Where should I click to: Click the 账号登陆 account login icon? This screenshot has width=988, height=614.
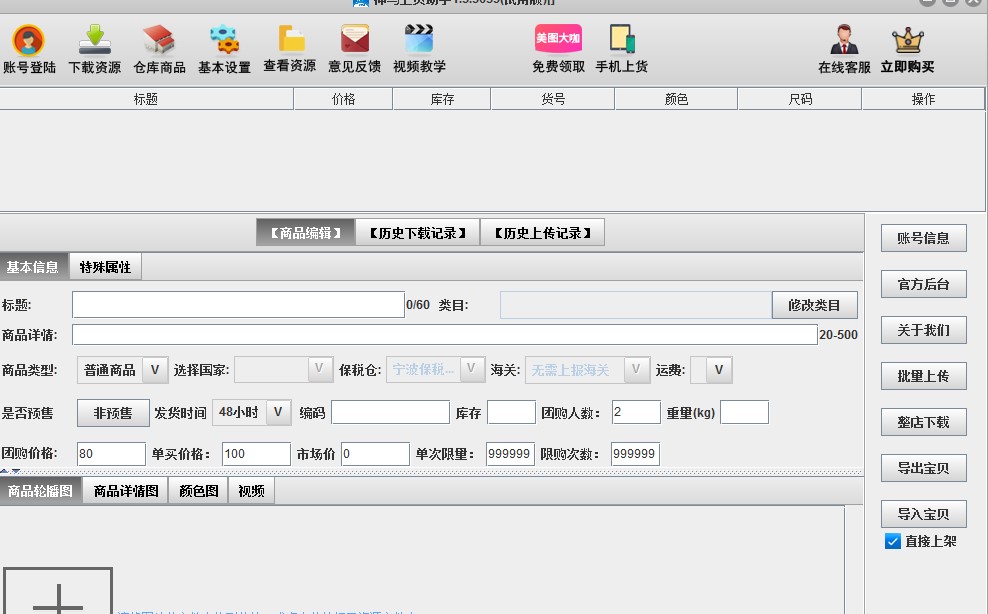pos(29,42)
